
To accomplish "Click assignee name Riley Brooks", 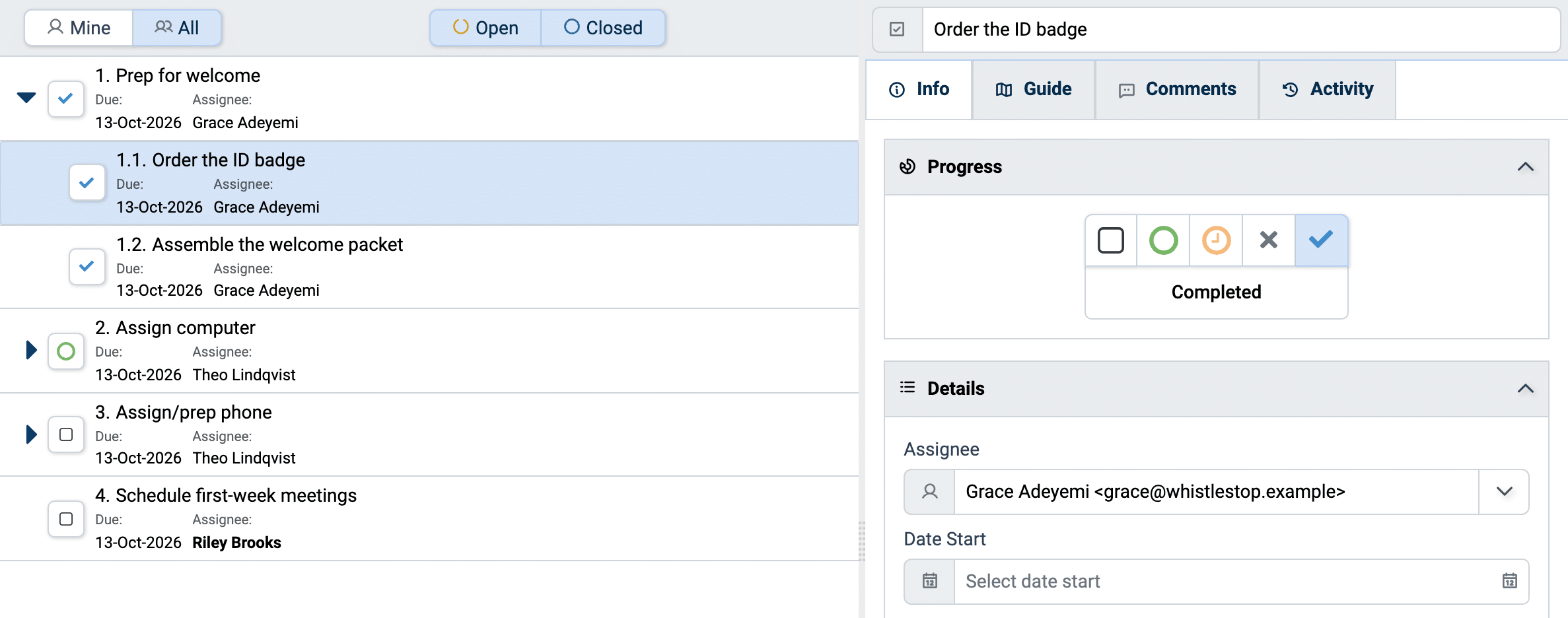I will (236, 543).
